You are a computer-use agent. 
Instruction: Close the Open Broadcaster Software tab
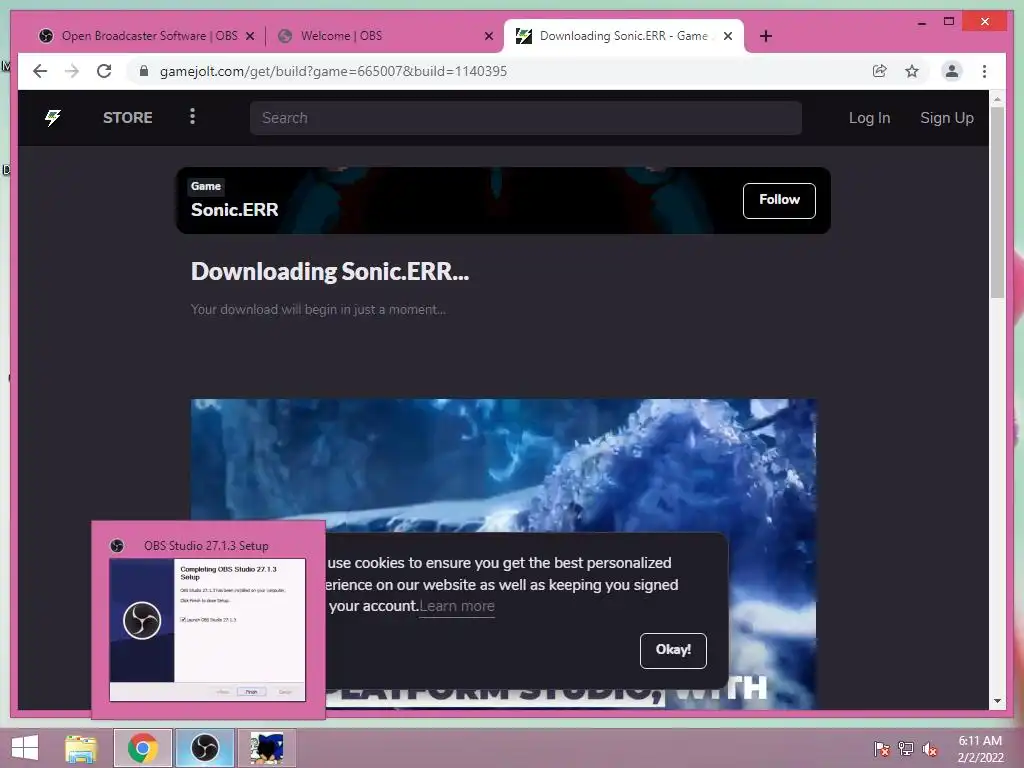pyautogui.click(x=249, y=37)
